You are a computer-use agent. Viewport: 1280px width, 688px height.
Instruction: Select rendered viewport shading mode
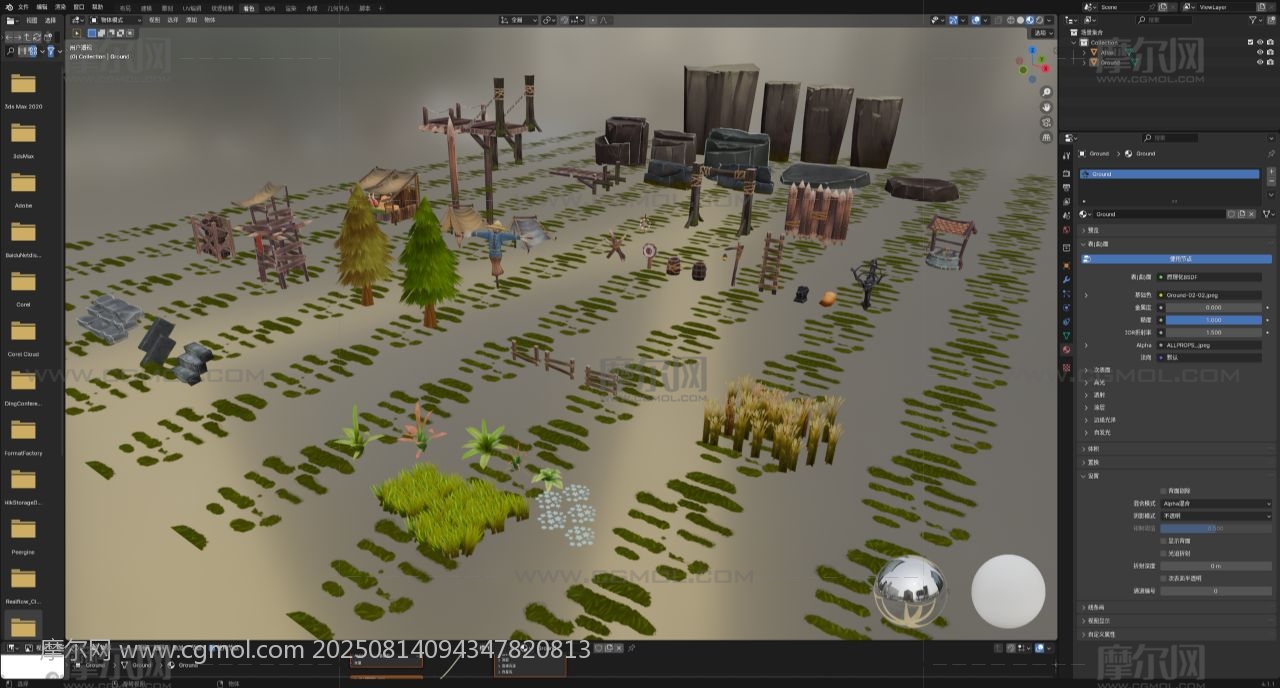pos(1040,20)
